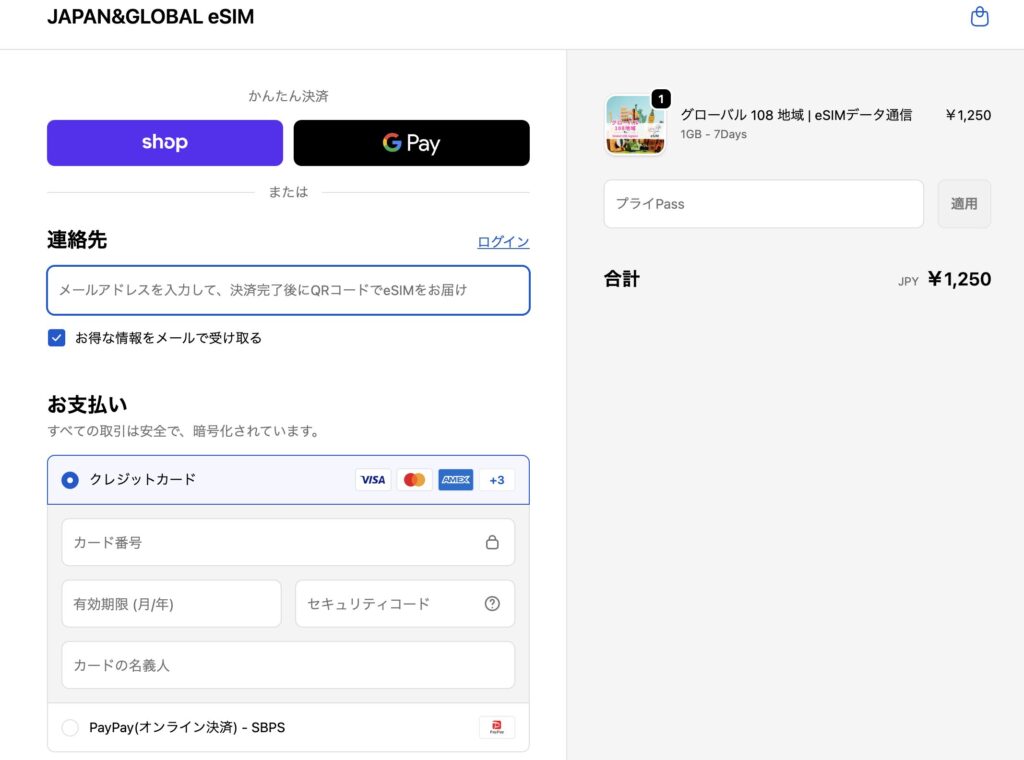Click the AMEX card logo
Image resolution: width=1024 pixels, height=760 pixels.
456,480
